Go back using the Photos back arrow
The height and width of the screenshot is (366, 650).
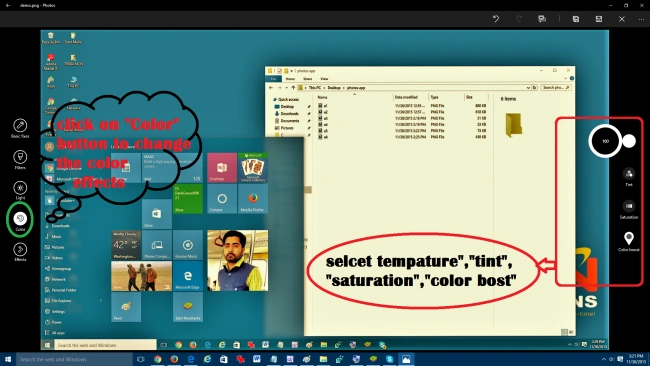(8, 5)
